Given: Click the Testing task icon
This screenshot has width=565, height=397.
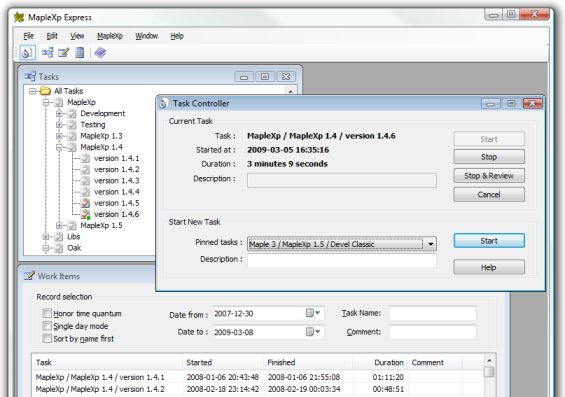Looking at the screenshot, I should coord(72,125).
